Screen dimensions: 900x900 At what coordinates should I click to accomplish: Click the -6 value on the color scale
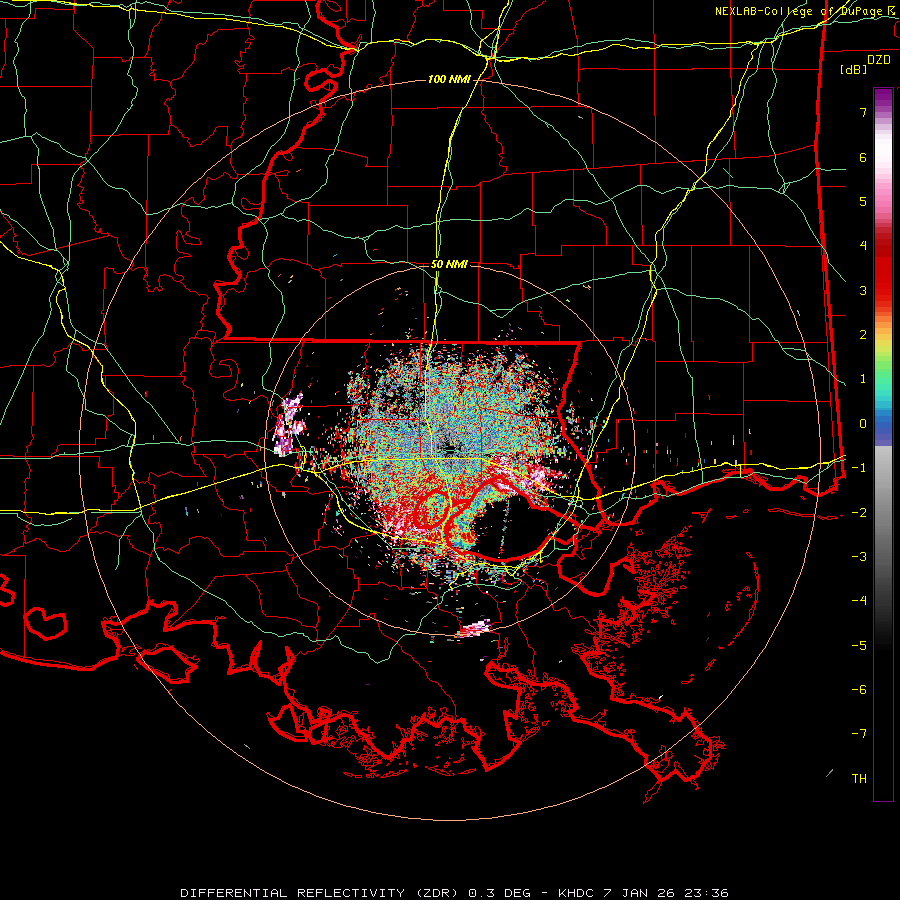click(859, 690)
